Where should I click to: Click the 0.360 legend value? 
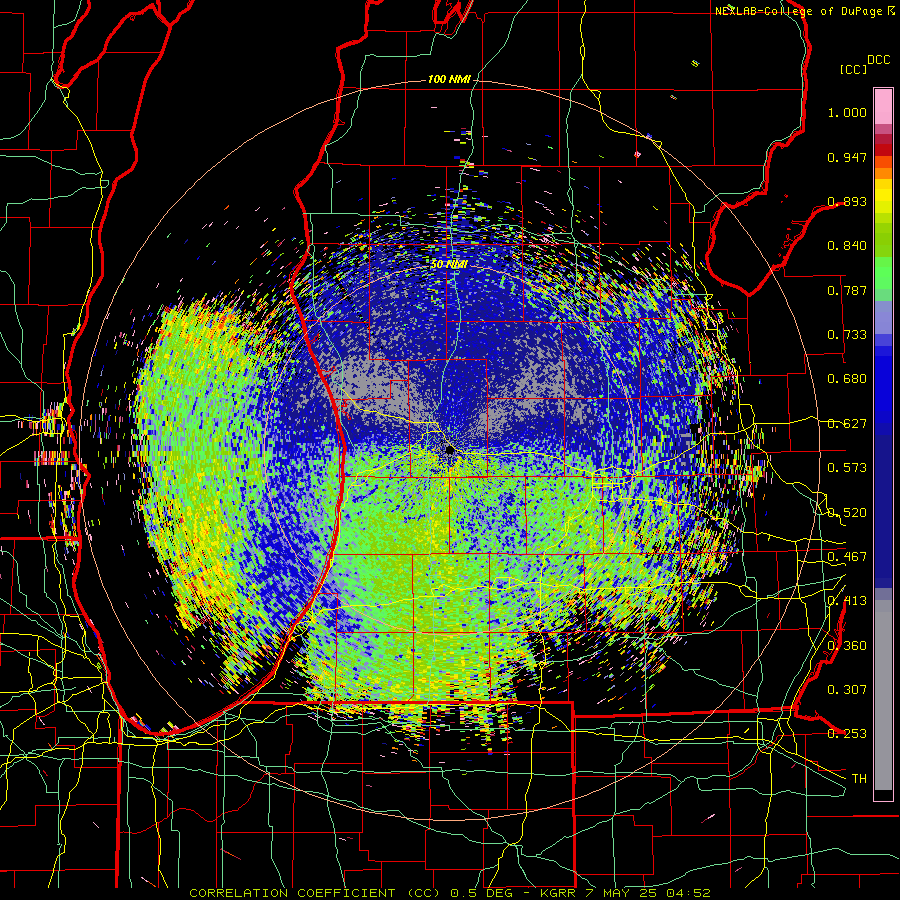click(x=847, y=646)
